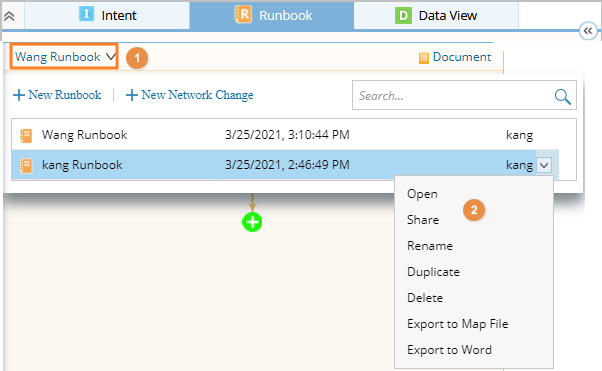This screenshot has width=602, height=371.
Task: Click the Wang Runbook notebook icon
Action: click(26, 136)
